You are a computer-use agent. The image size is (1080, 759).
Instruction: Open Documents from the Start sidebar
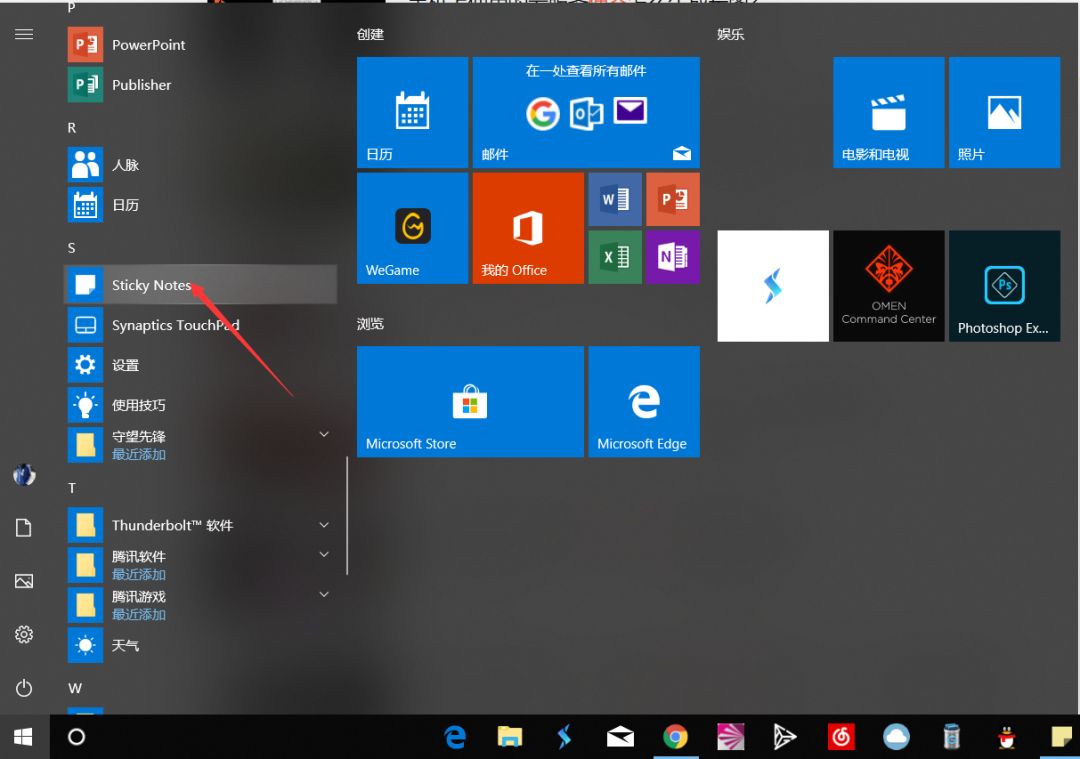[x=24, y=528]
